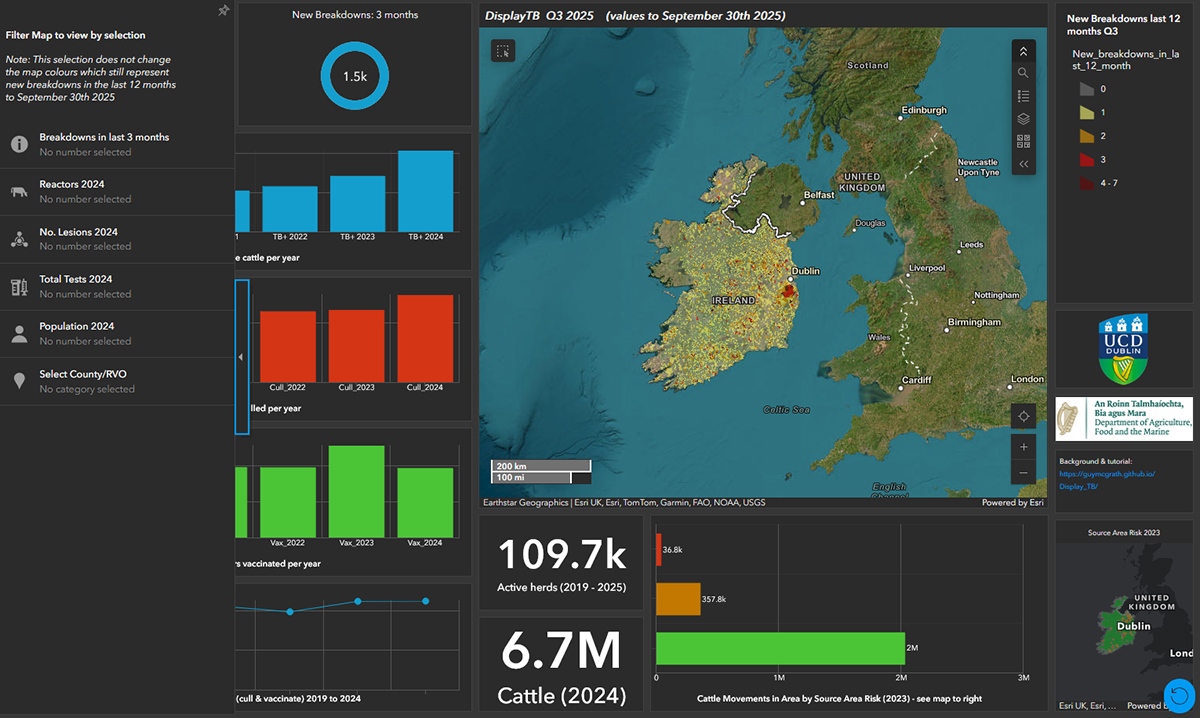
Task: Click the green 2M cattle movements bar
Action: 780,648
